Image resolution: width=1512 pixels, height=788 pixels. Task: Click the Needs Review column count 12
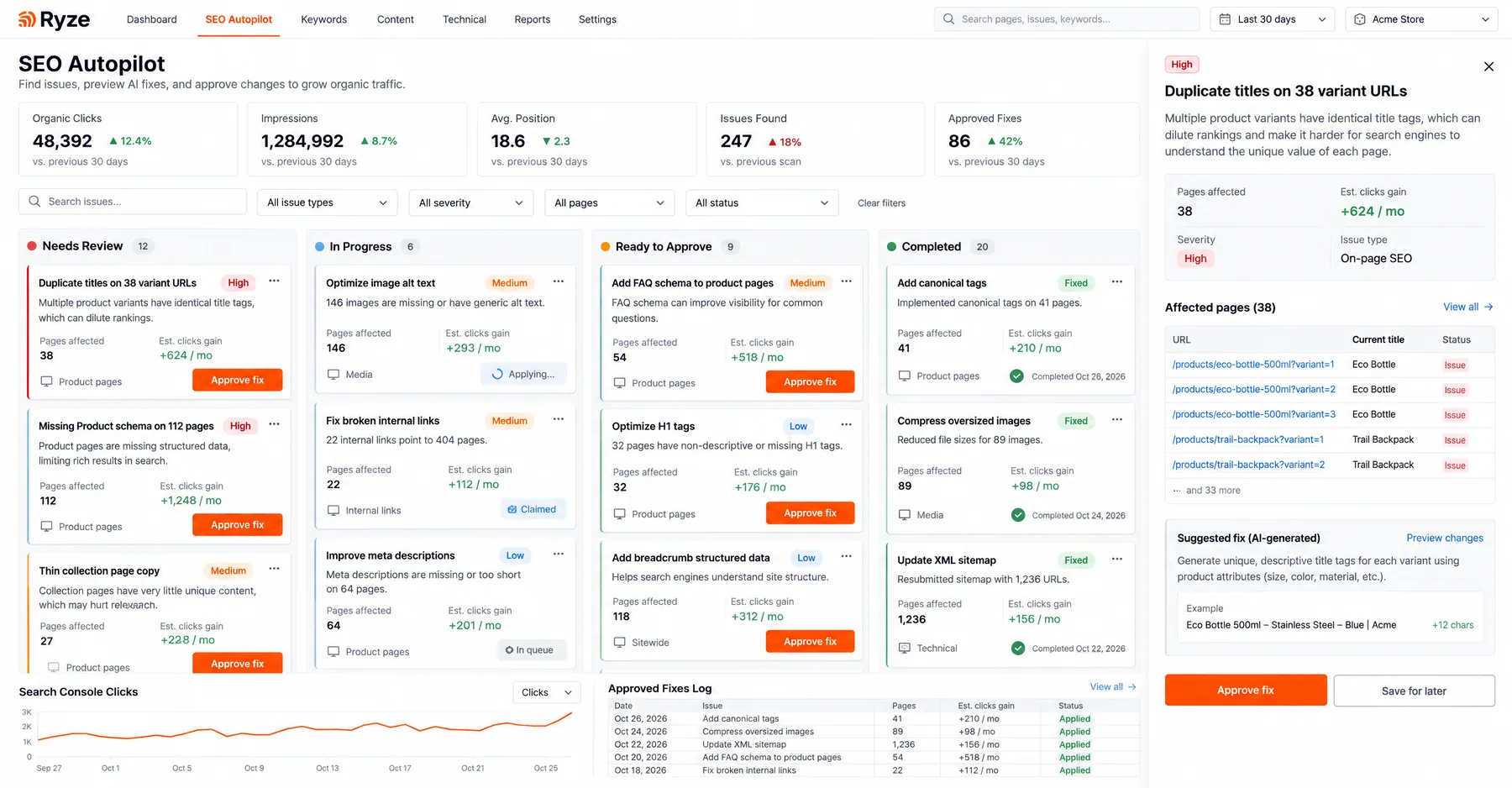143,246
